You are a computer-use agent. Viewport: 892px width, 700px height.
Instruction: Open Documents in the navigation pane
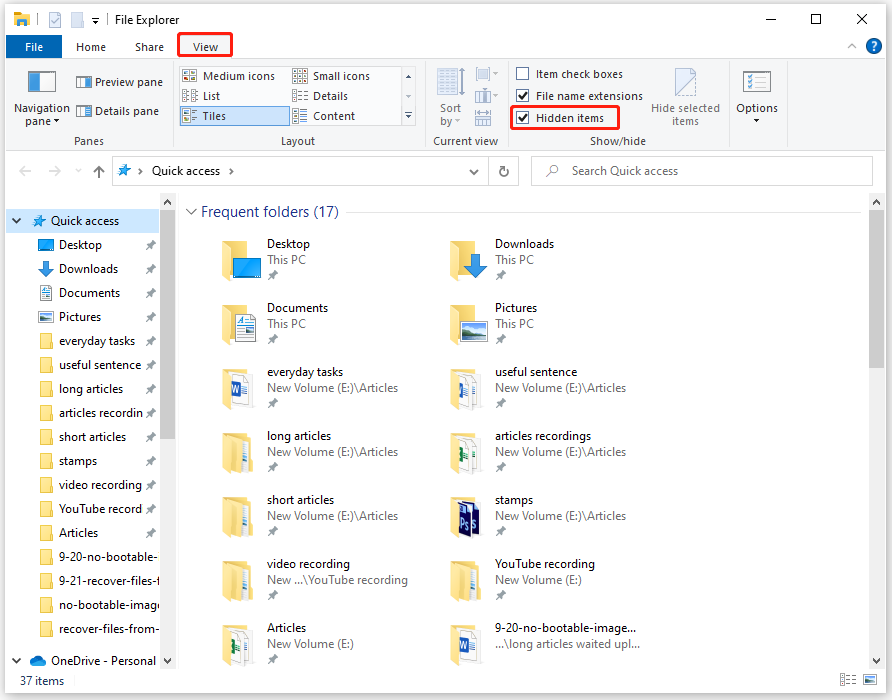pyautogui.click(x=89, y=293)
